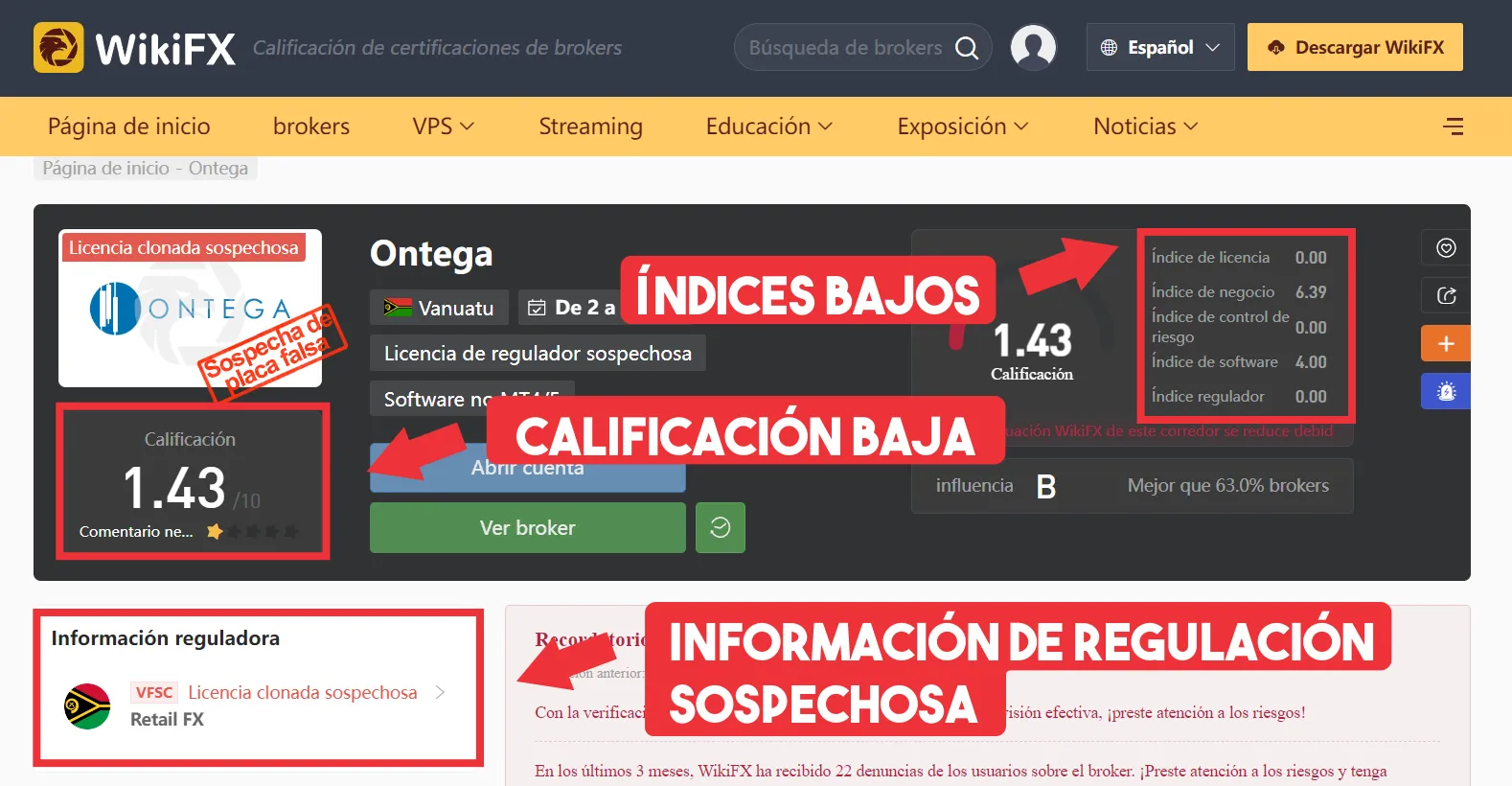Click the WikiFX lion logo icon
This screenshot has height=786, width=1512.
(58, 47)
